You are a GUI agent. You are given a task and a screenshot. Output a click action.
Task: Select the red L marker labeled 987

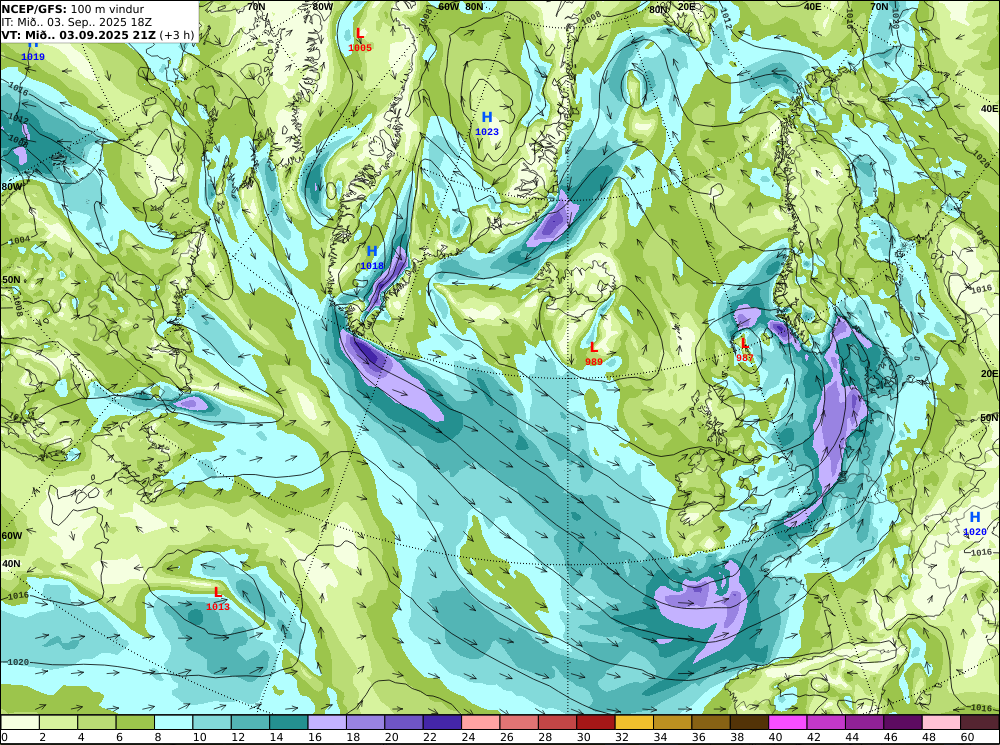point(744,344)
